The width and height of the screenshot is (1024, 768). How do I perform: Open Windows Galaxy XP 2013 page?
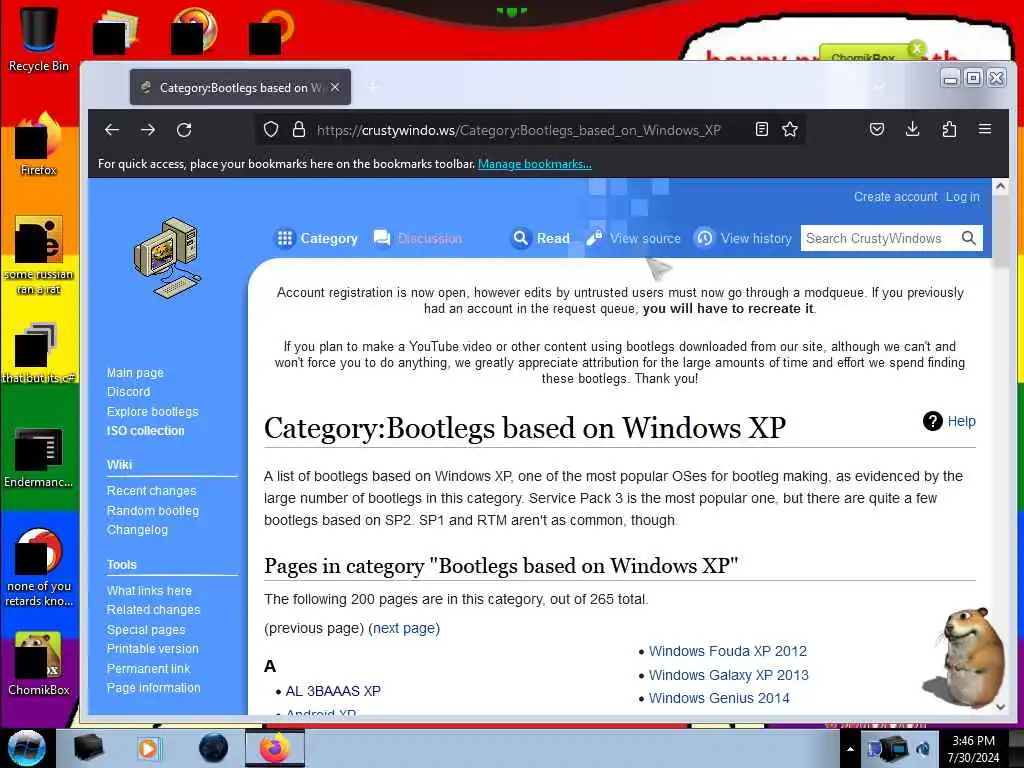[x=729, y=675]
